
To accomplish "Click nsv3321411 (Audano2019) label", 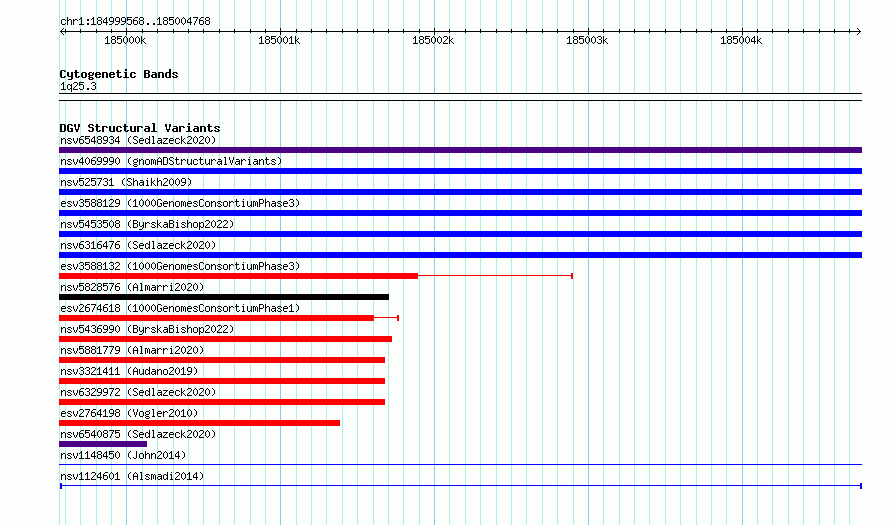I will (129, 371).
